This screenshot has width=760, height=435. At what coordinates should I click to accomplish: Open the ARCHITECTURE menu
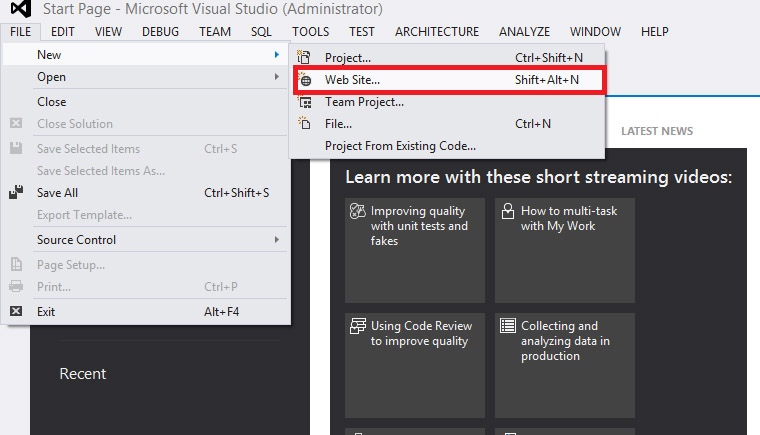pos(437,32)
